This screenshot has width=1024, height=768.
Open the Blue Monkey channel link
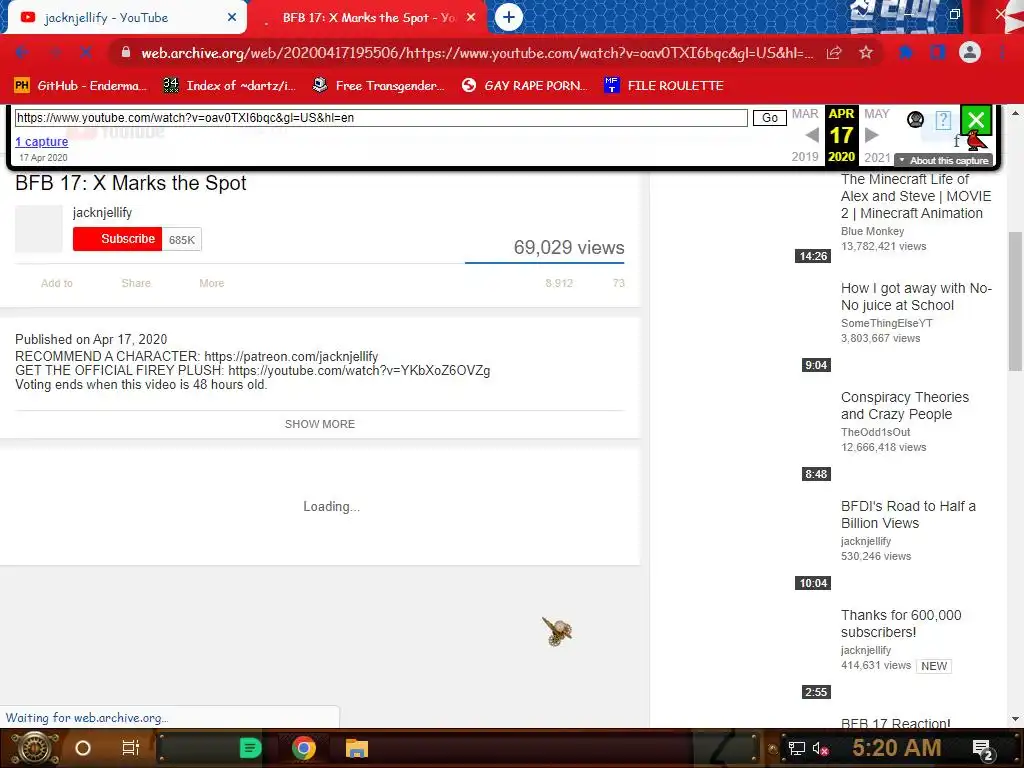pyautogui.click(x=872, y=231)
